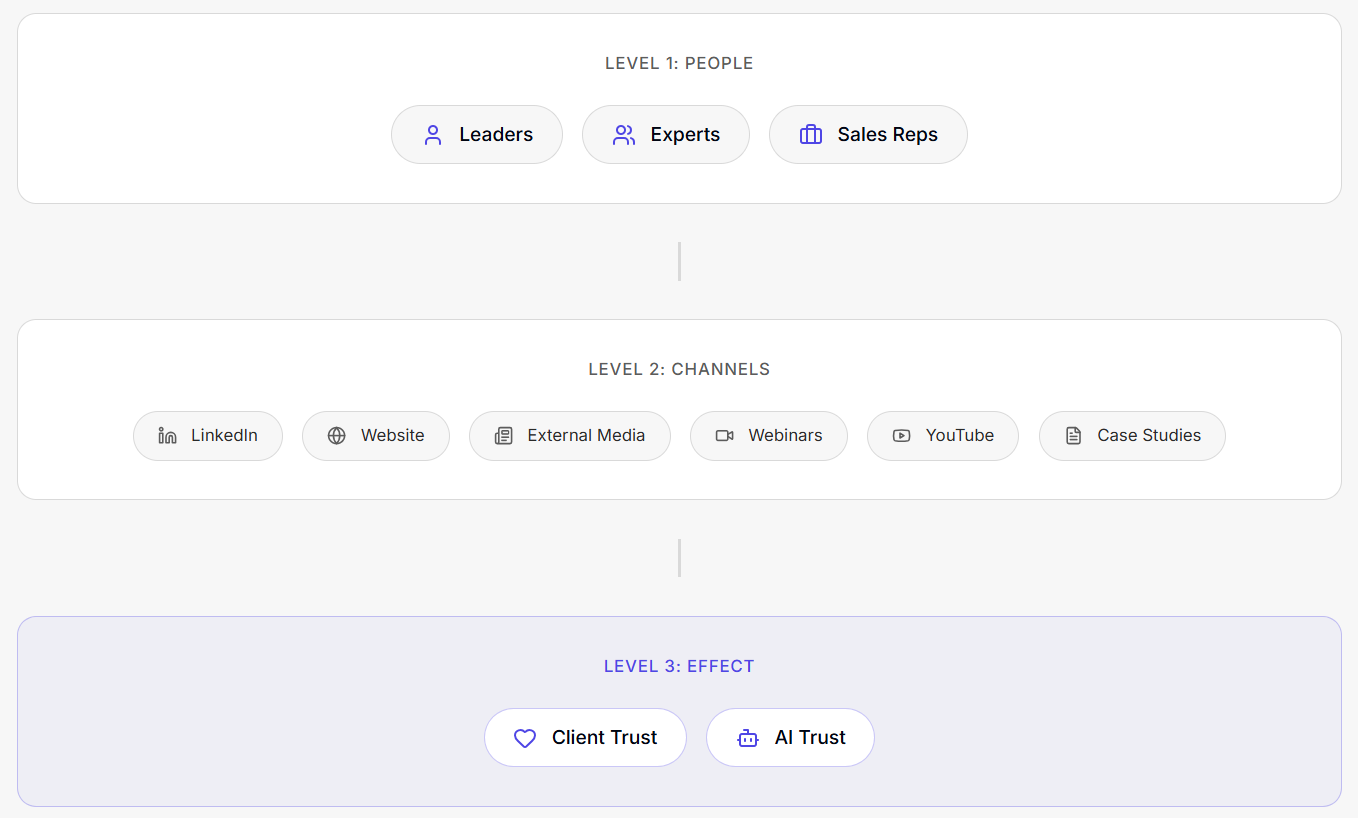Click the Level 2: Channels heading
1358x818 pixels.
[x=679, y=370]
